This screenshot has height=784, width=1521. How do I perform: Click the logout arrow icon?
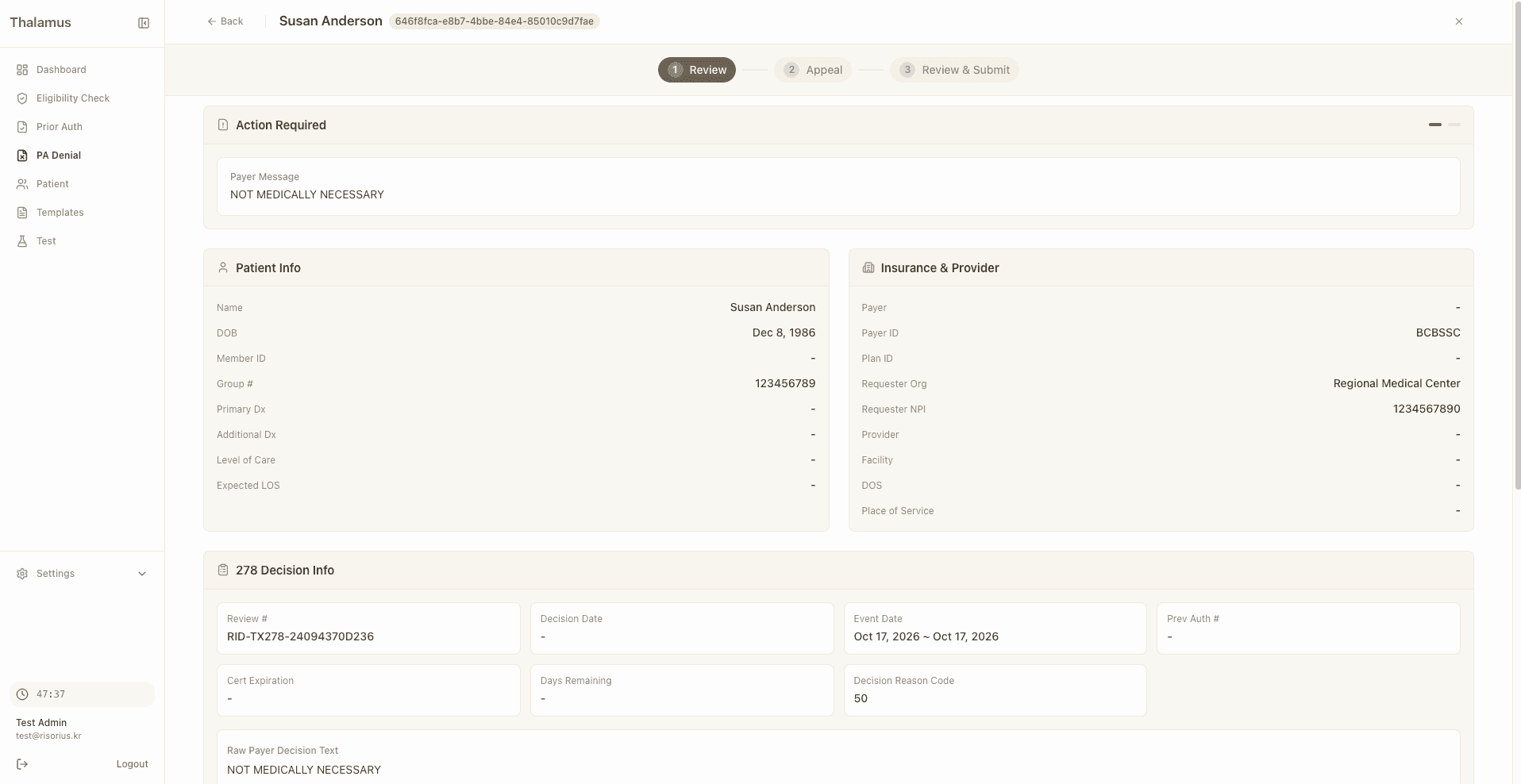click(22, 764)
